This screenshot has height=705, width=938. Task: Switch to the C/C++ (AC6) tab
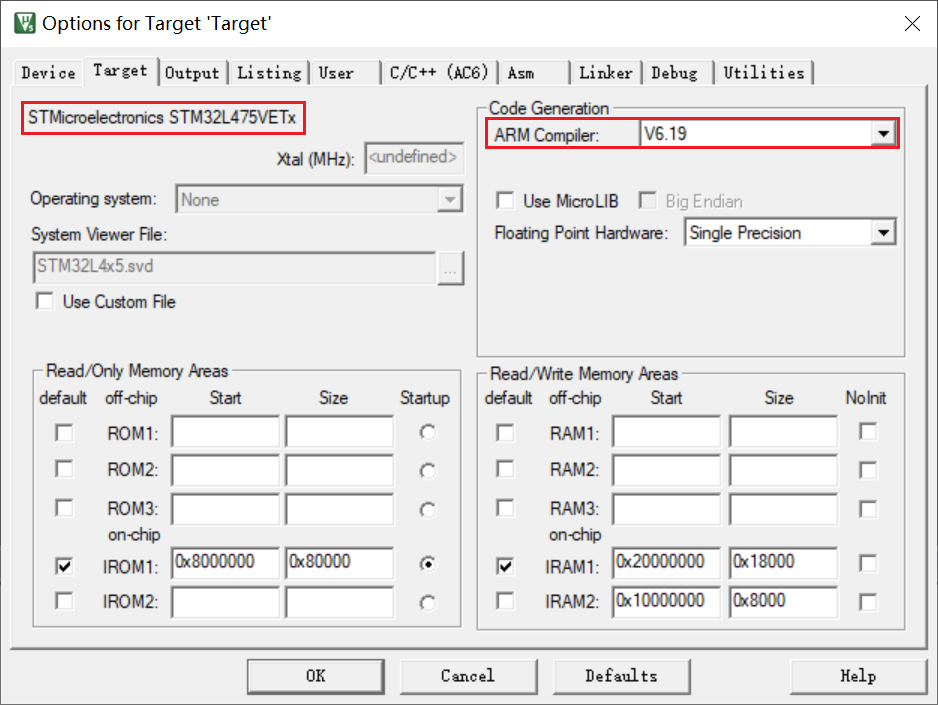[x=438, y=73]
